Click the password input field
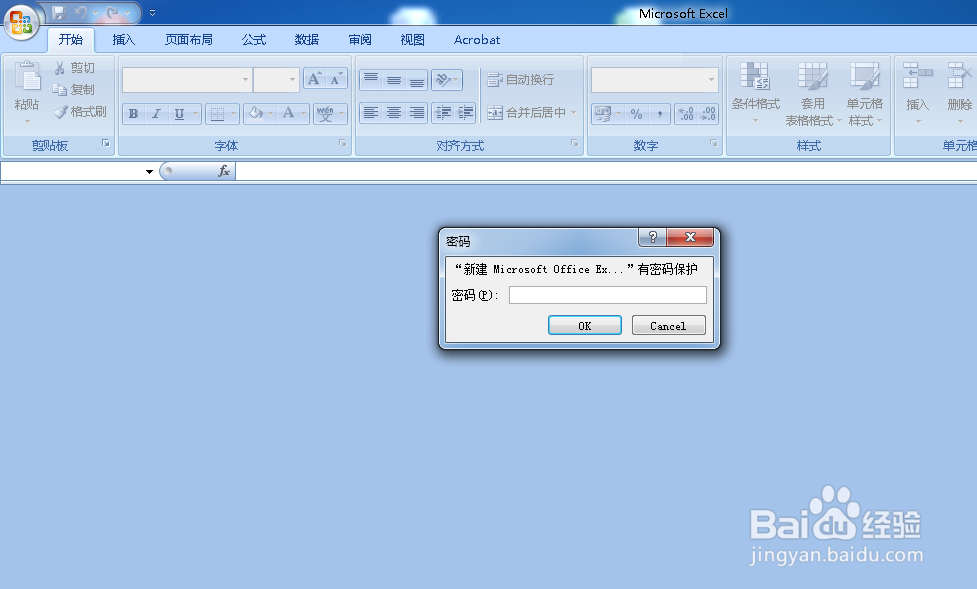This screenshot has width=977, height=589. pyautogui.click(x=608, y=295)
